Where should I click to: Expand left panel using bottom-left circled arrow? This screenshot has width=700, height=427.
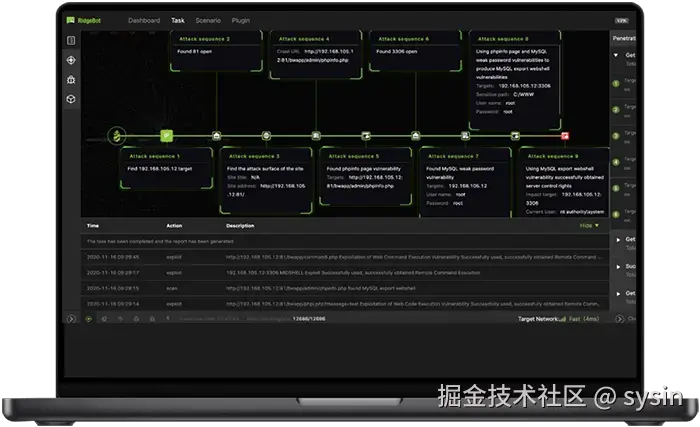point(71,319)
